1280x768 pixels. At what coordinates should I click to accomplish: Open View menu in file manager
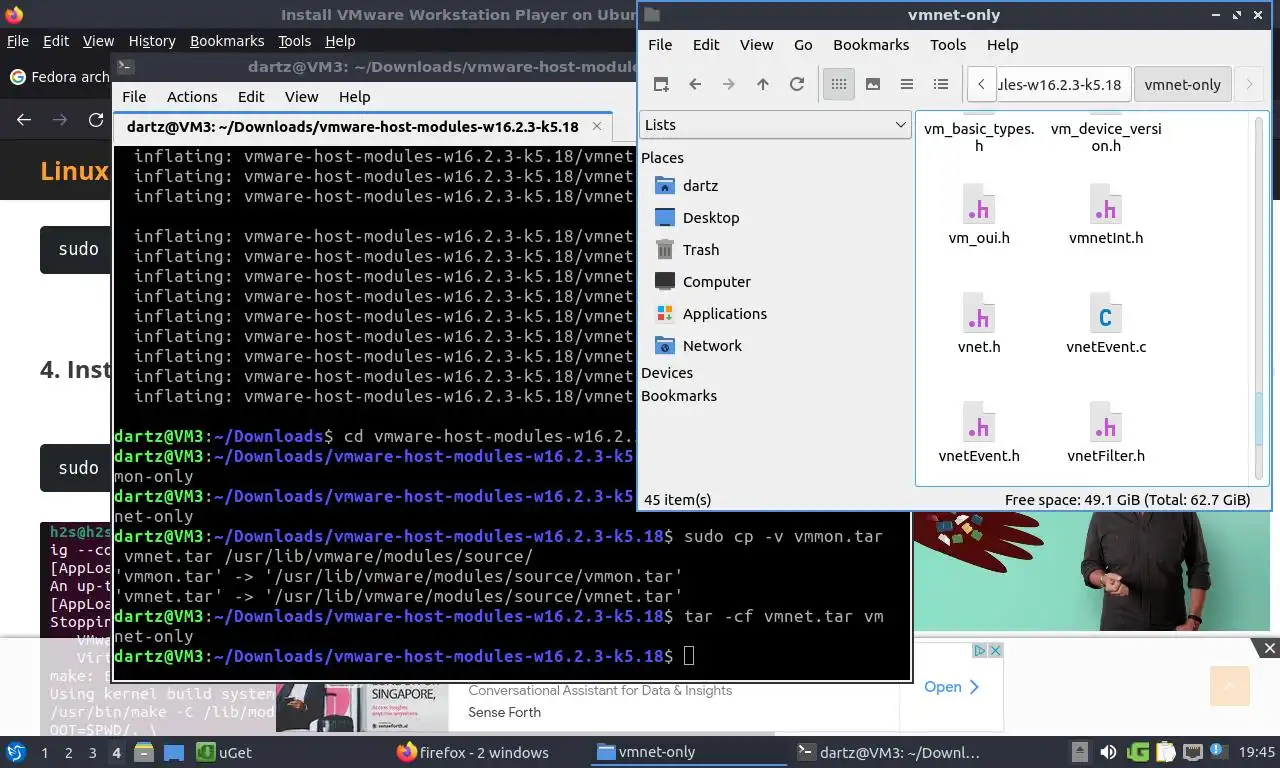coord(756,45)
